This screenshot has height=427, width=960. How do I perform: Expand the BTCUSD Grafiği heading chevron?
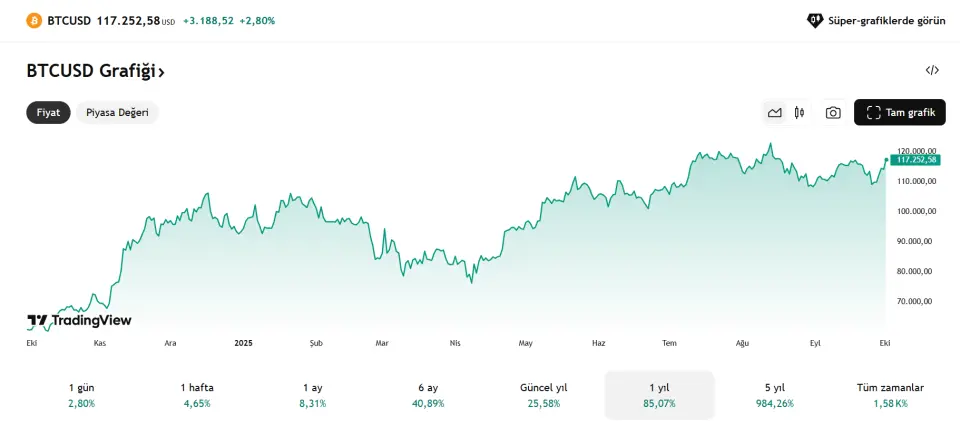(x=162, y=71)
